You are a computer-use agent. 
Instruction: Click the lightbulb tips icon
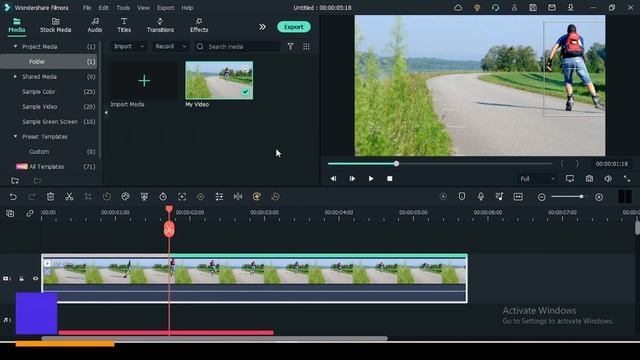(477, 8)
